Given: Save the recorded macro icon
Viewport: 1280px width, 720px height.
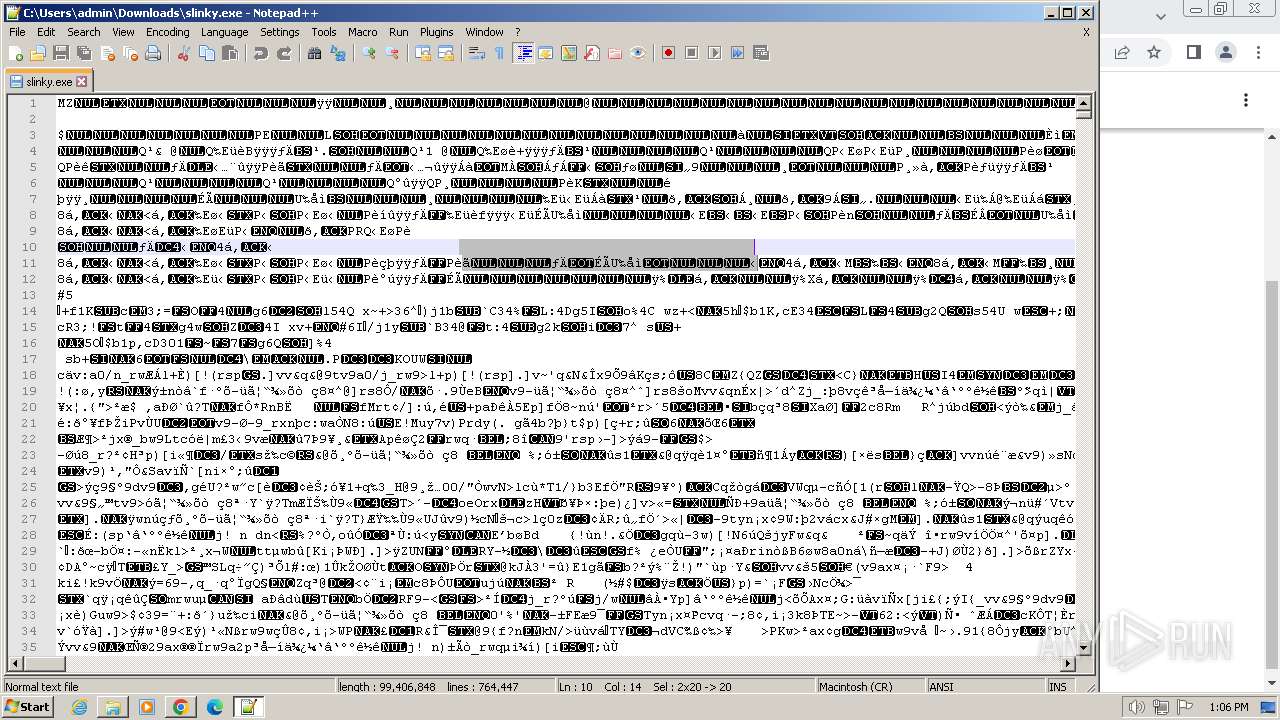Looking at the screenshot, I should (x=761, y=53).
